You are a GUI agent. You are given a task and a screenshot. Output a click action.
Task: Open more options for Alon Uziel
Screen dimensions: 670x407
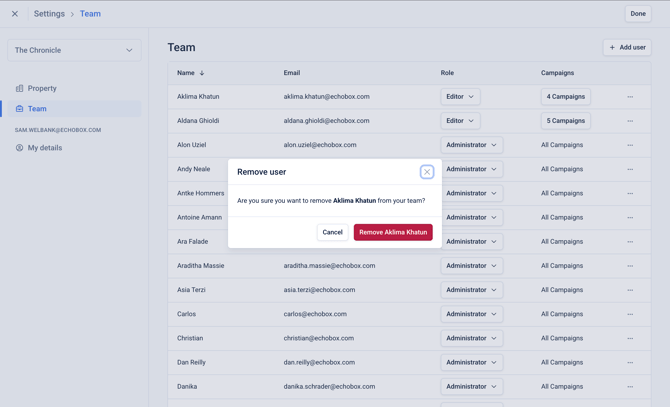click(630, 145)
